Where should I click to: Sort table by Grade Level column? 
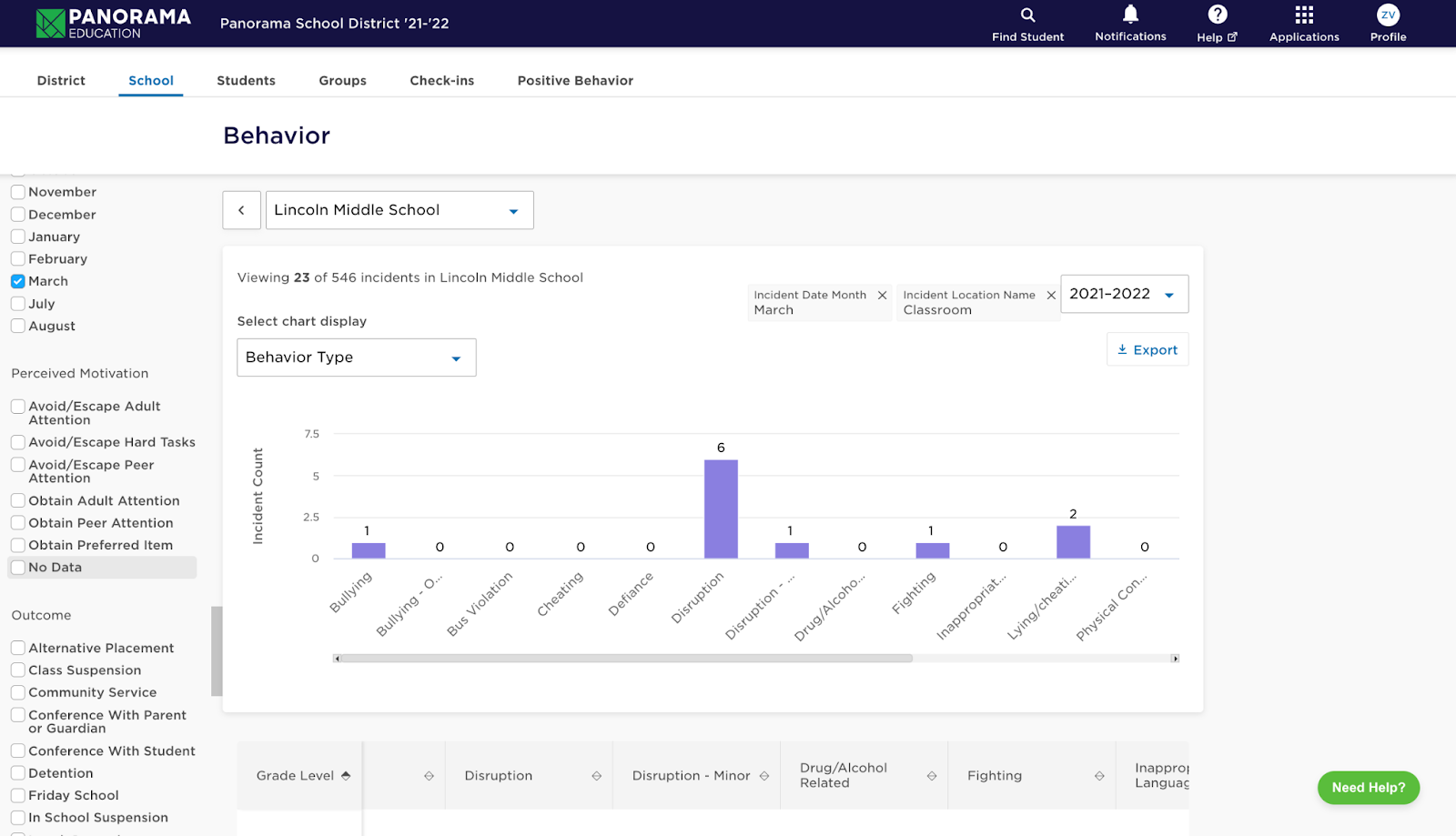[x=346, y=776]
